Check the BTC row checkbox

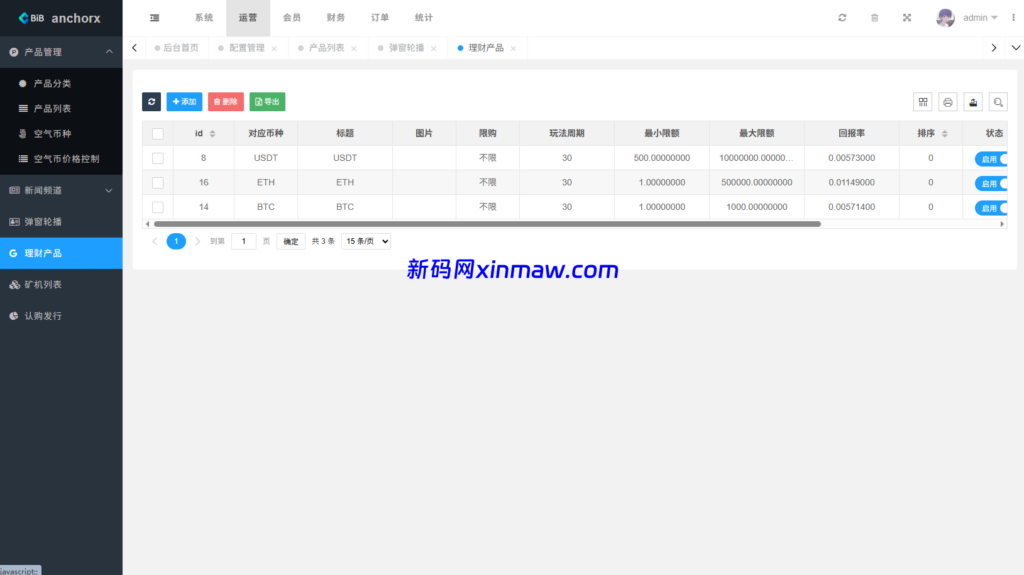point(158,207)
